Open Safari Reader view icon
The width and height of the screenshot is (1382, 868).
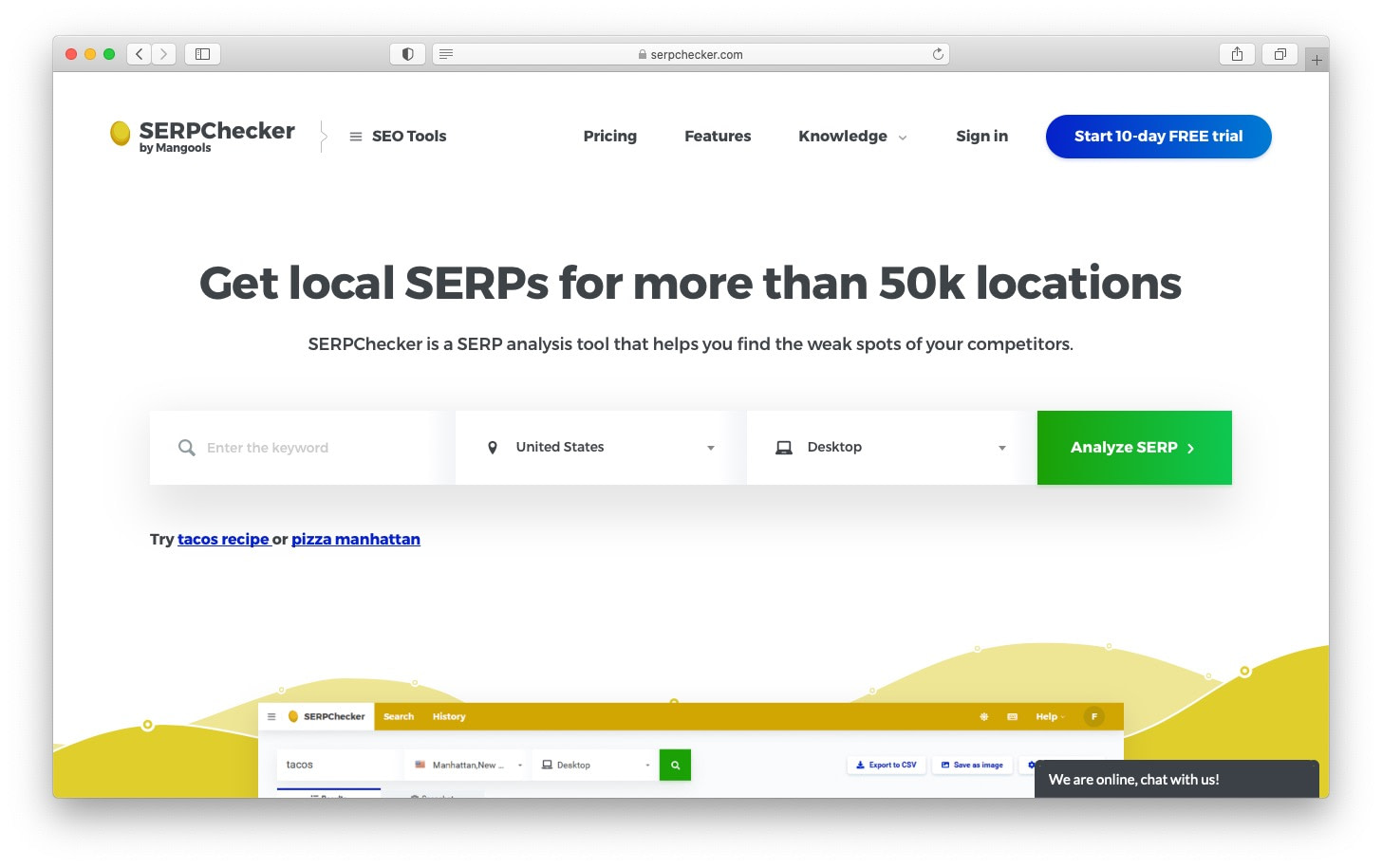coord(446,54)
